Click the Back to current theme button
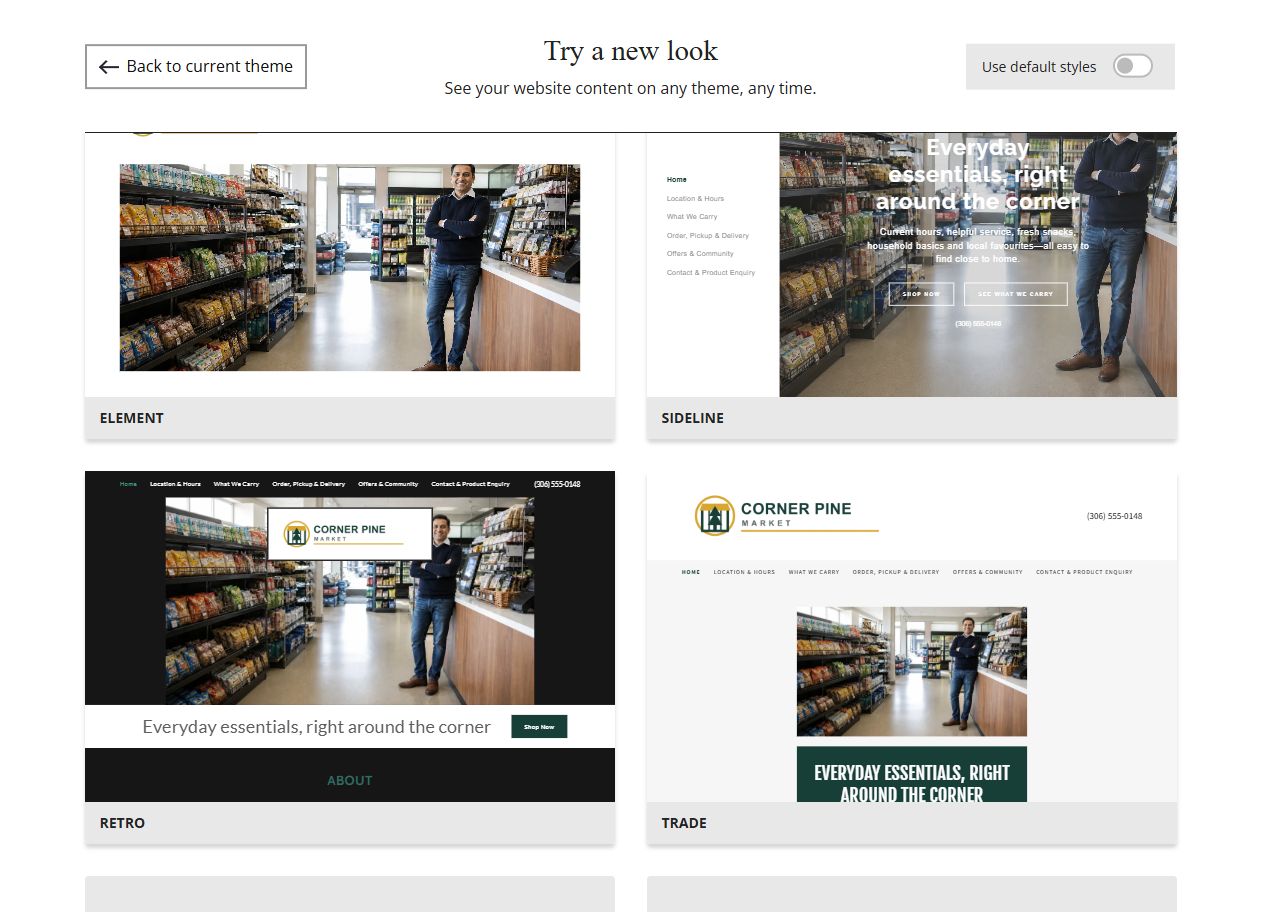This screenshot has width=1261, height=912. [x=196, y=67]
